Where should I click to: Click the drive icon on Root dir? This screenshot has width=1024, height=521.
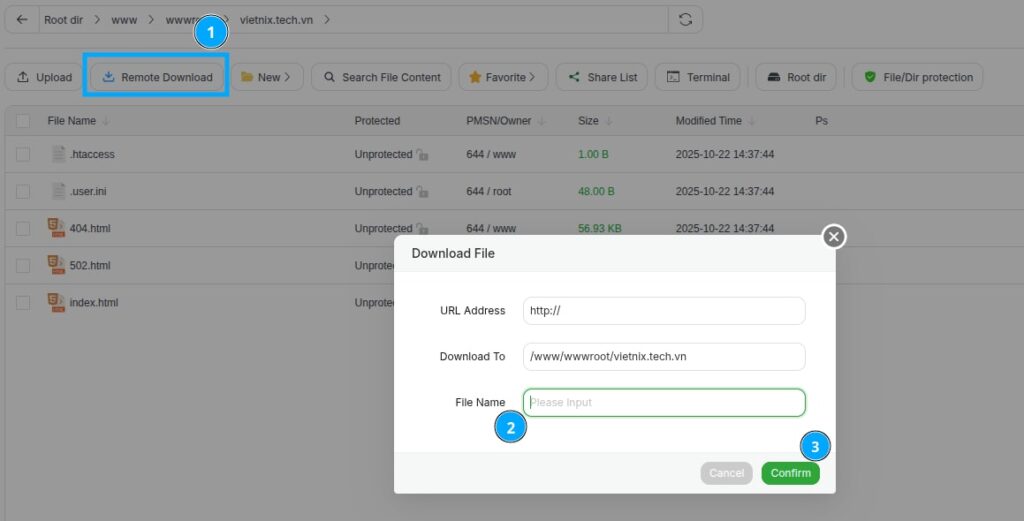(774, 77)
